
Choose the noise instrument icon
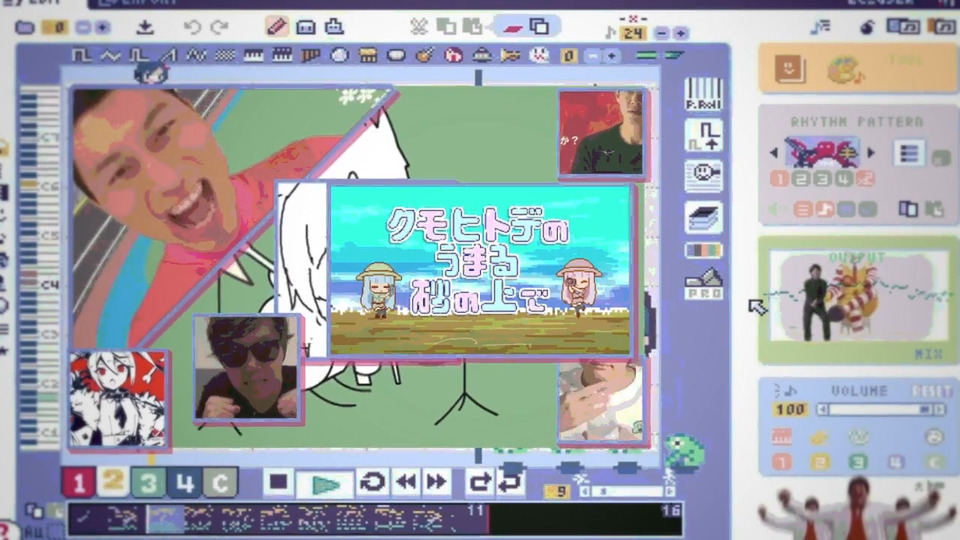tap(225, 56)
